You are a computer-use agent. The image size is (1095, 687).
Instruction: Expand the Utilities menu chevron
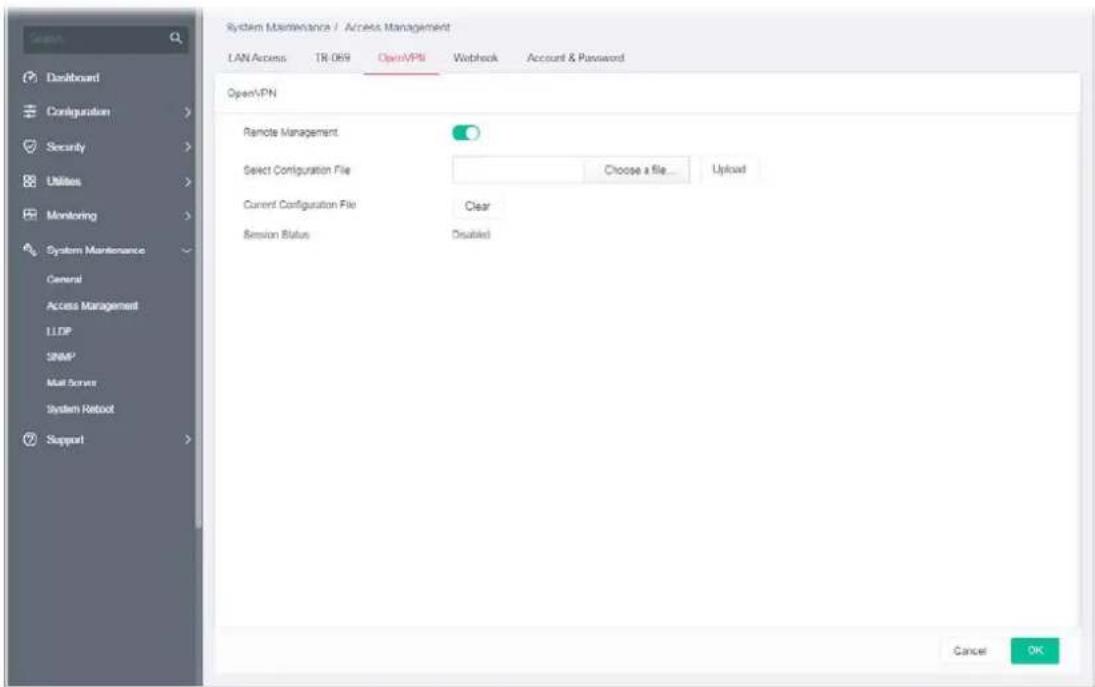click(x=187, y=182)
